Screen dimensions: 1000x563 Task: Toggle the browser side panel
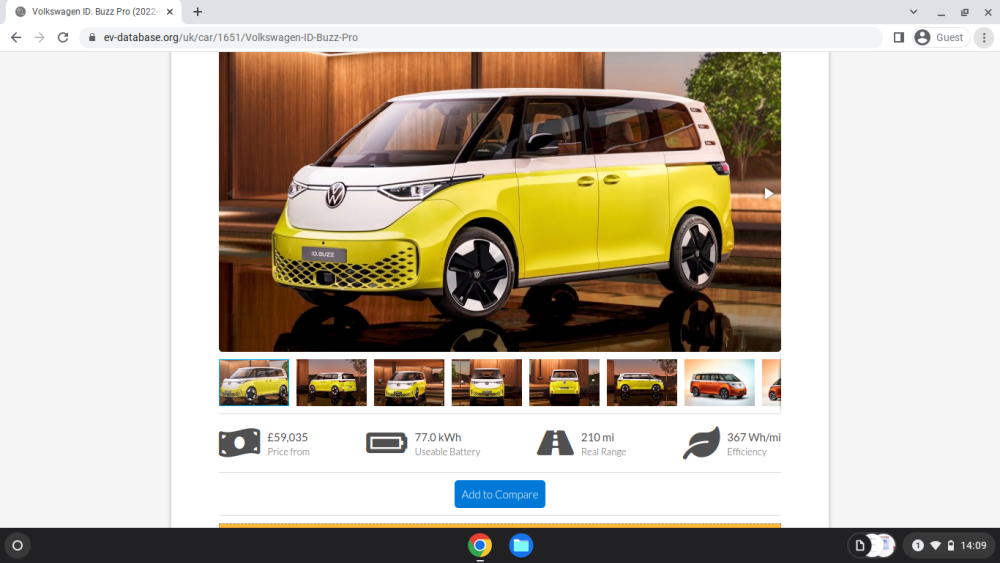pyautogui.click(x=899, y=38)
